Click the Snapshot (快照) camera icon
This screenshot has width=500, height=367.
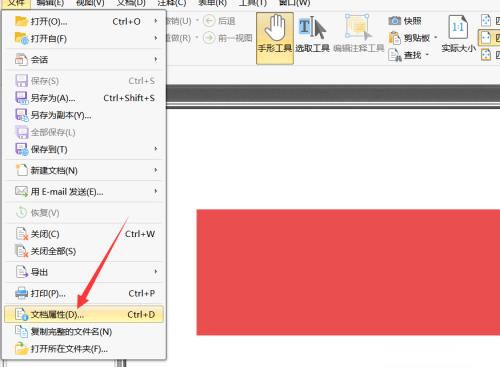395,21
